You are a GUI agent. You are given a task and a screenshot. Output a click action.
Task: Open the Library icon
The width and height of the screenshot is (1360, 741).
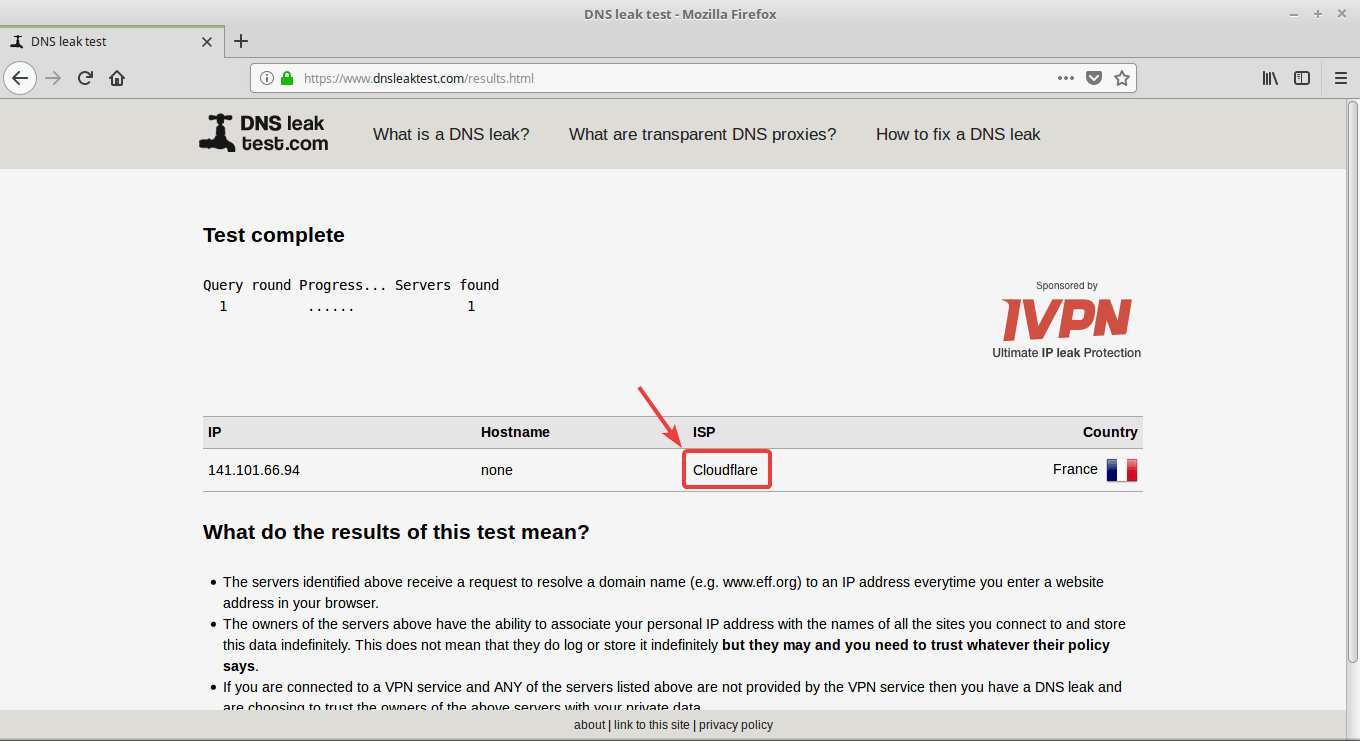coord(1270,78)
